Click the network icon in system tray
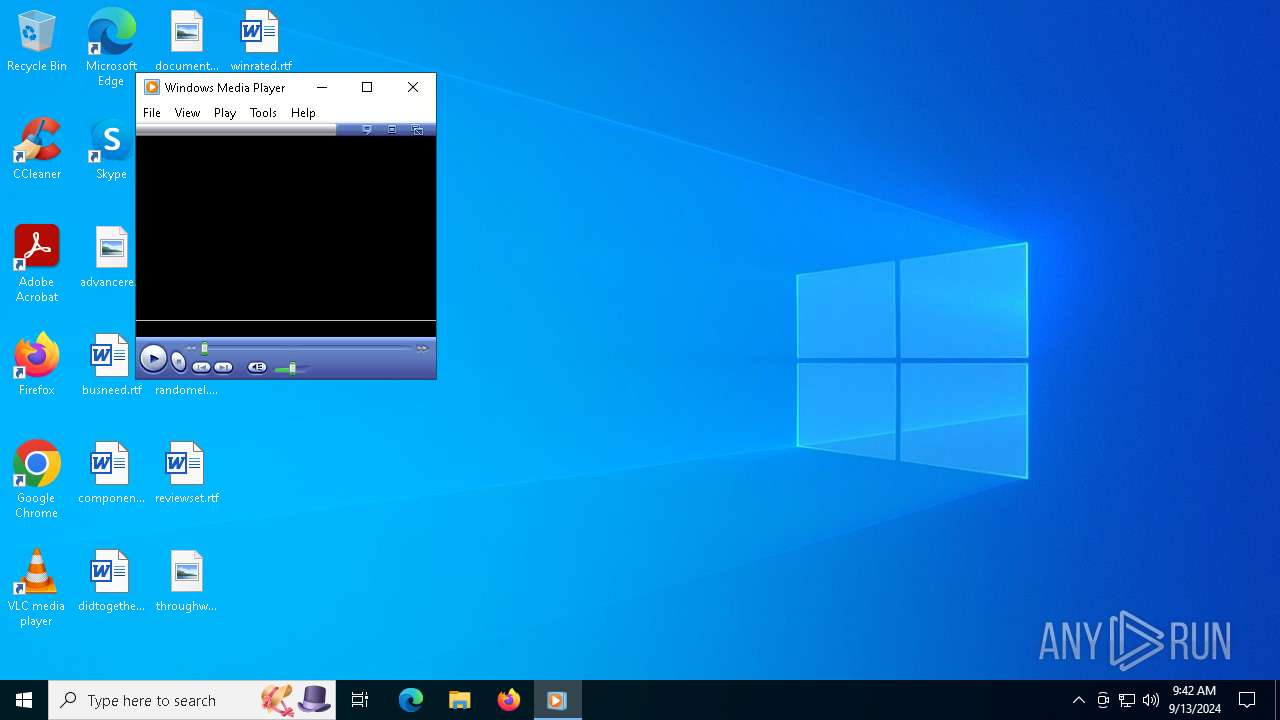Image resolution: width=1280 pixels, height=720 pixels. [x=1127, y=700]
